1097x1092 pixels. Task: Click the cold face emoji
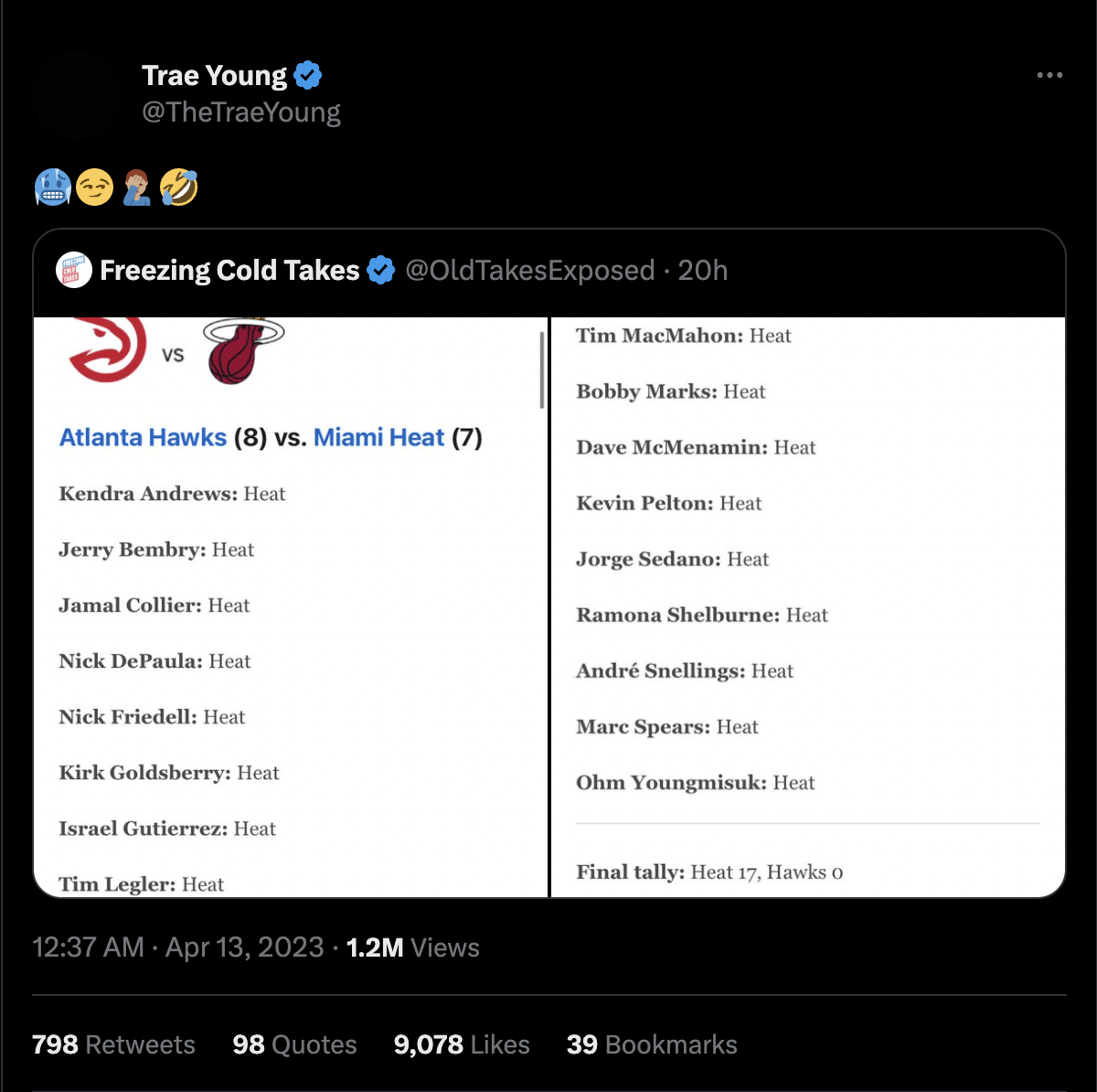(x=52, y=187)
